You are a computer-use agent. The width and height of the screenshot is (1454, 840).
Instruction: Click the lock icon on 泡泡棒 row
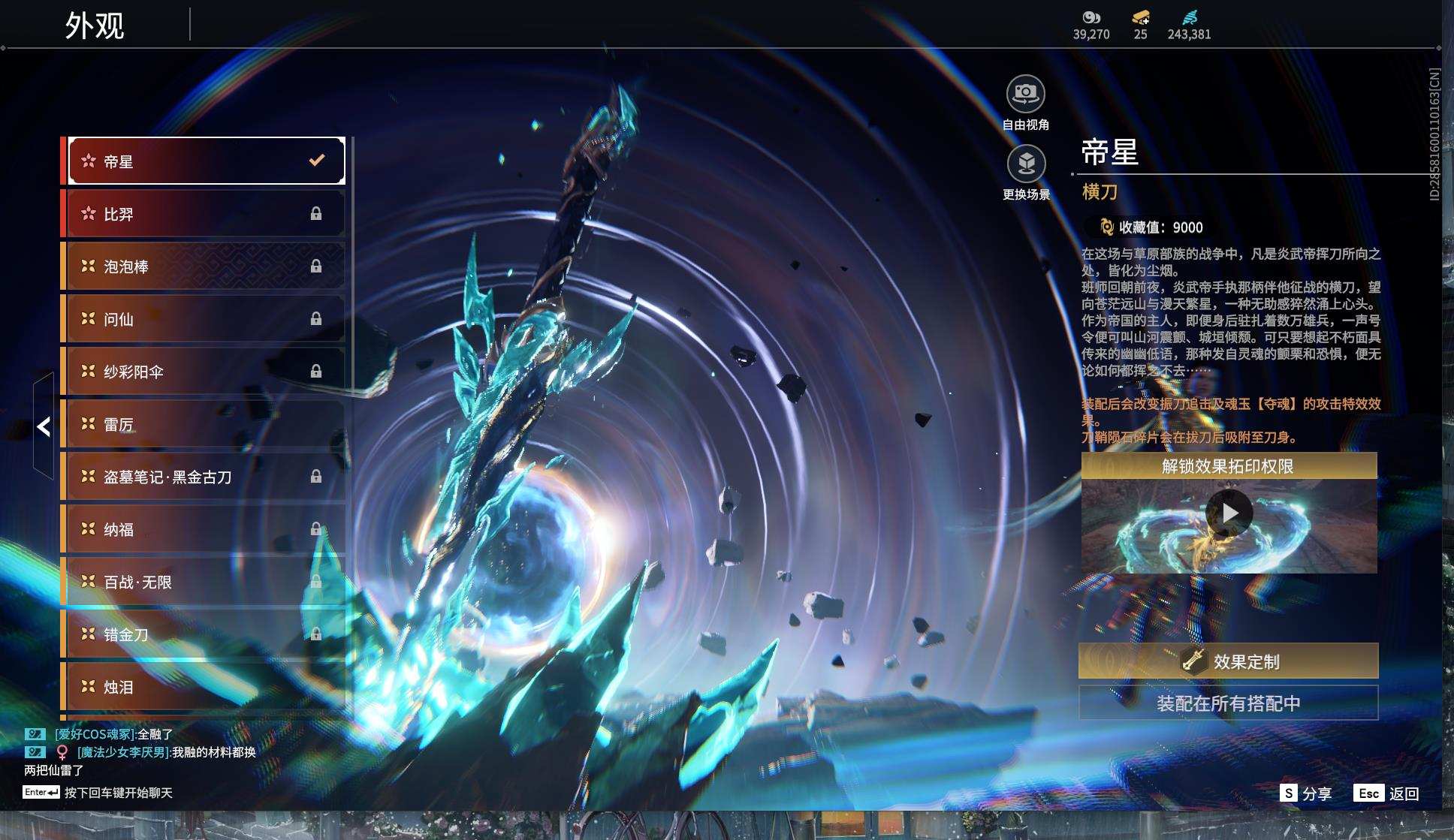316,266
